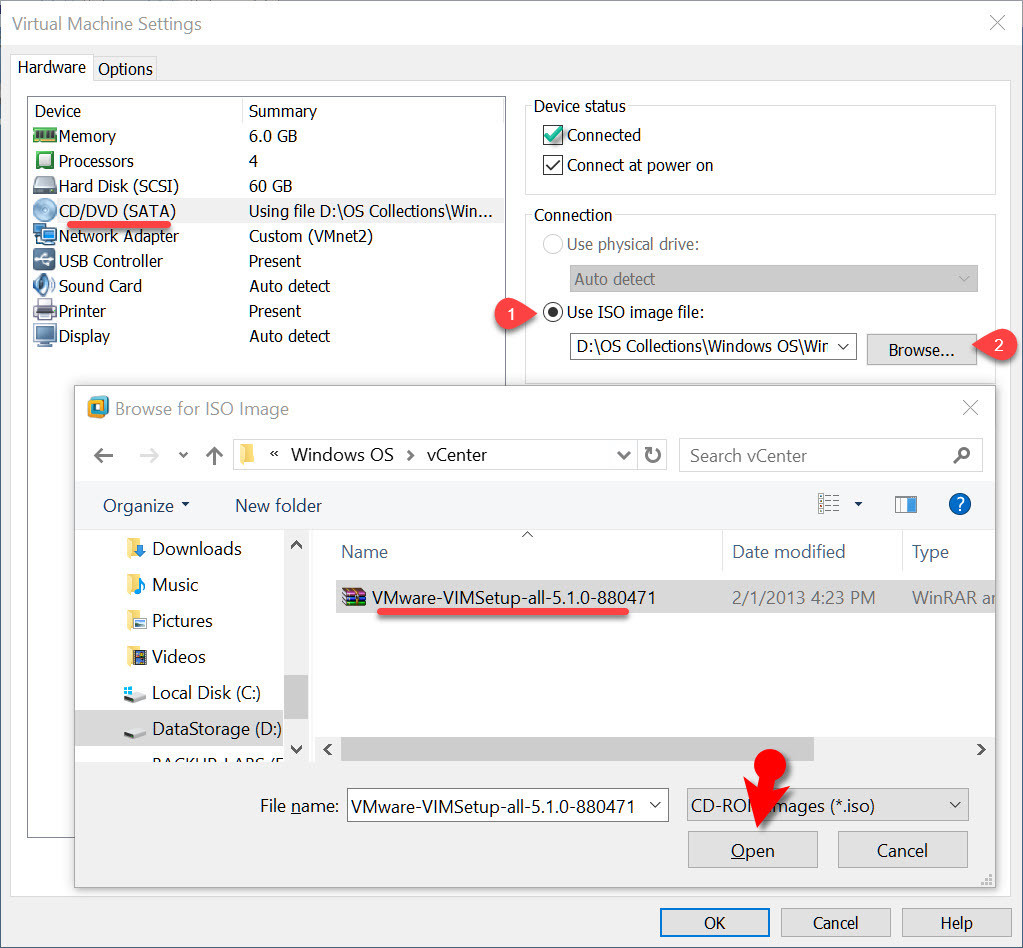This screenshot has width=1023, height=948.
Task: Click Windows OS in the address path
Action: (x=342, y=455)
